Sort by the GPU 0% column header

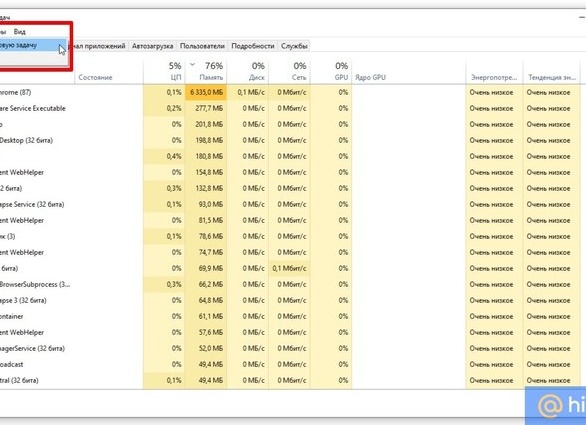pyautogui.click(x=331, y=71)
